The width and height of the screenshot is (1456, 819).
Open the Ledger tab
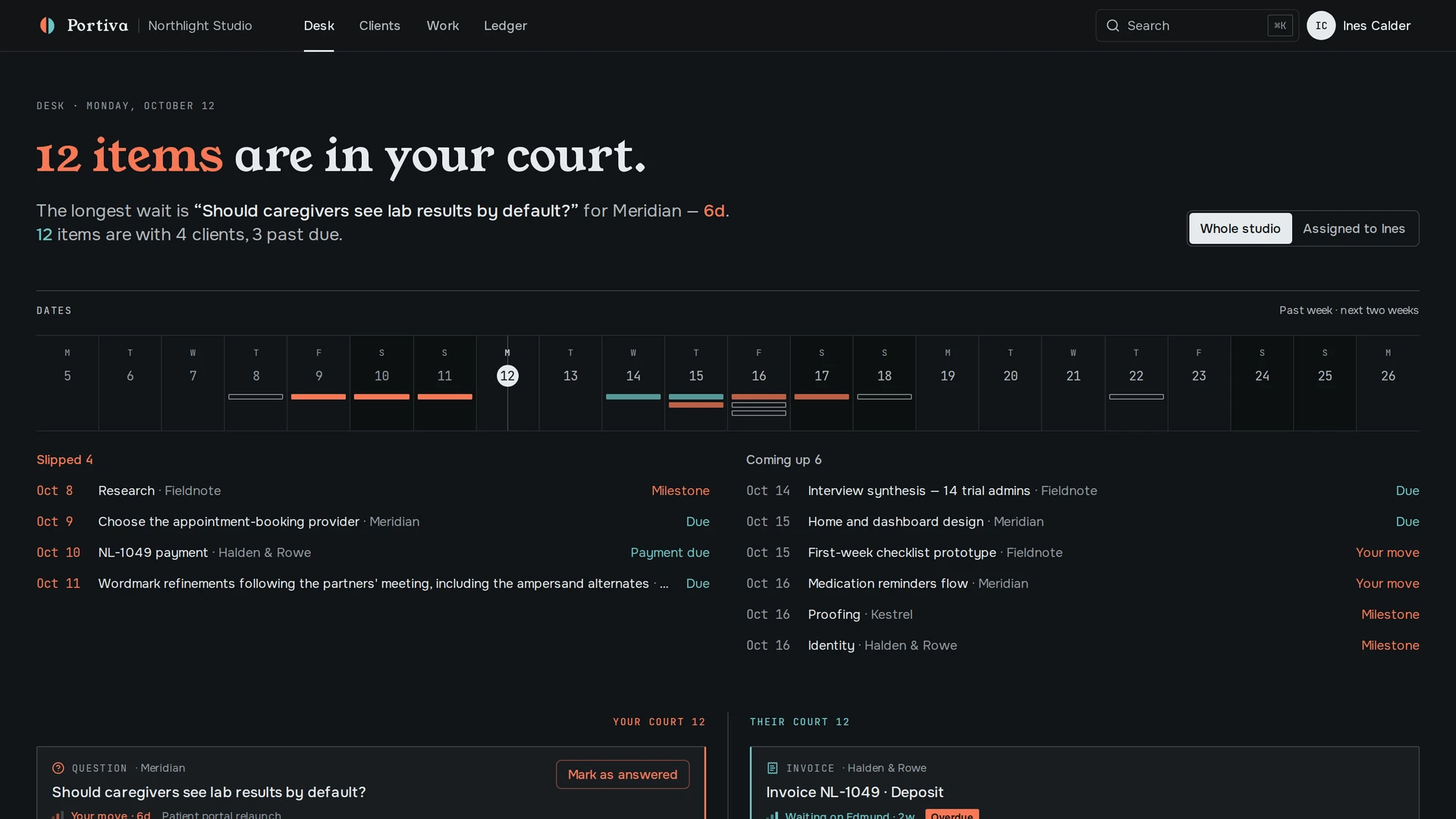click(505, 26)
